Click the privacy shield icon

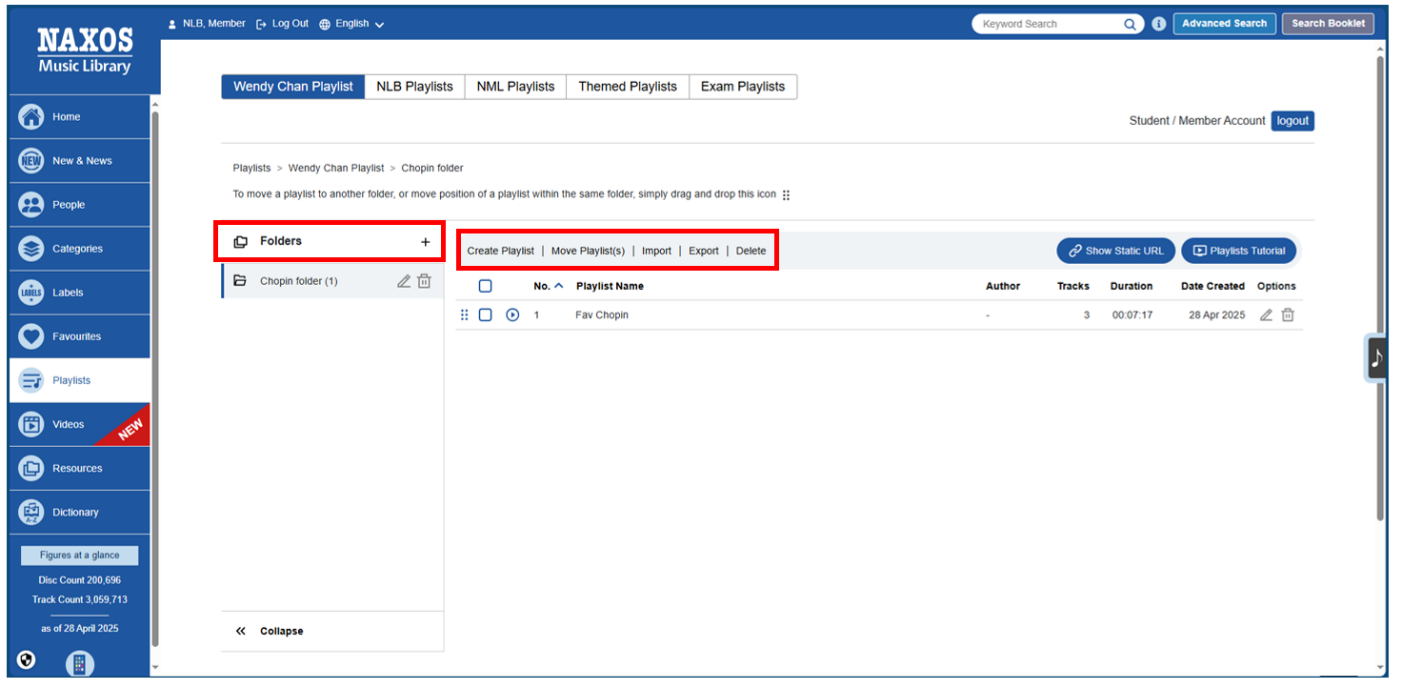click(x=27, y=659)
